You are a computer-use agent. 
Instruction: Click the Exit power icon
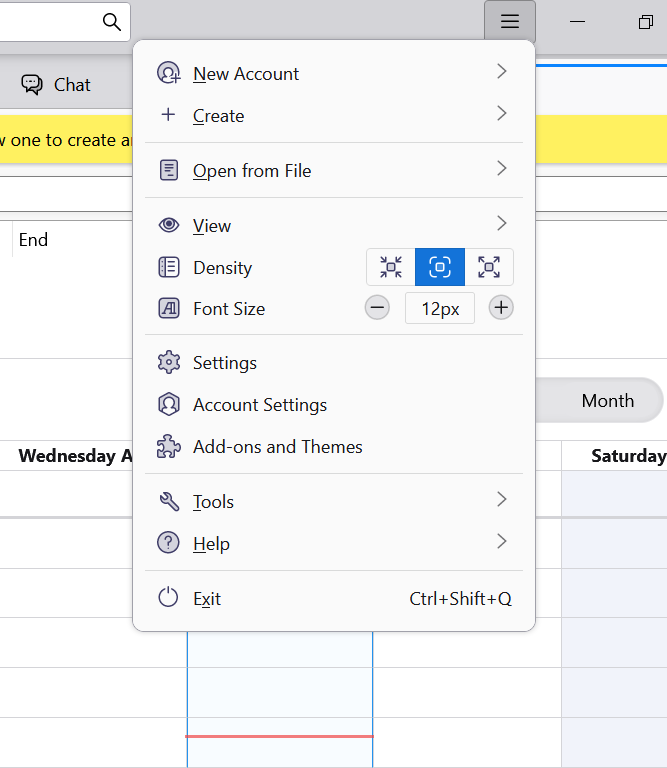coord(169,599)
